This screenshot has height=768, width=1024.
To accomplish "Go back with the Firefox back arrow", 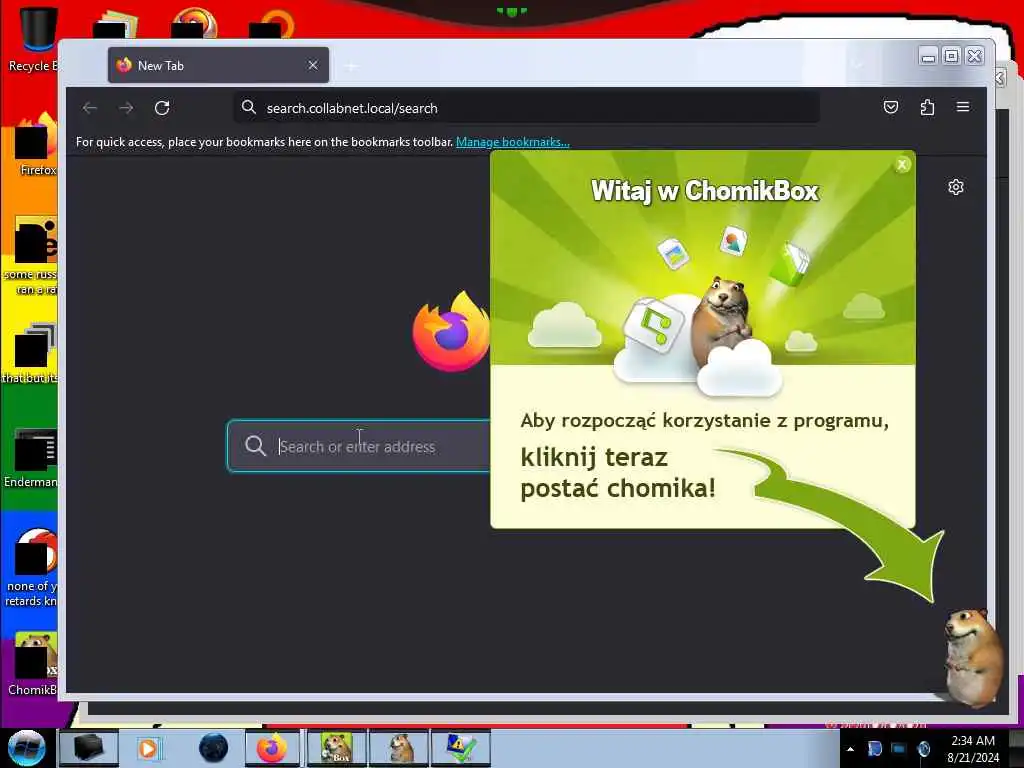I will pyautogui.click(x=90, y=108).
